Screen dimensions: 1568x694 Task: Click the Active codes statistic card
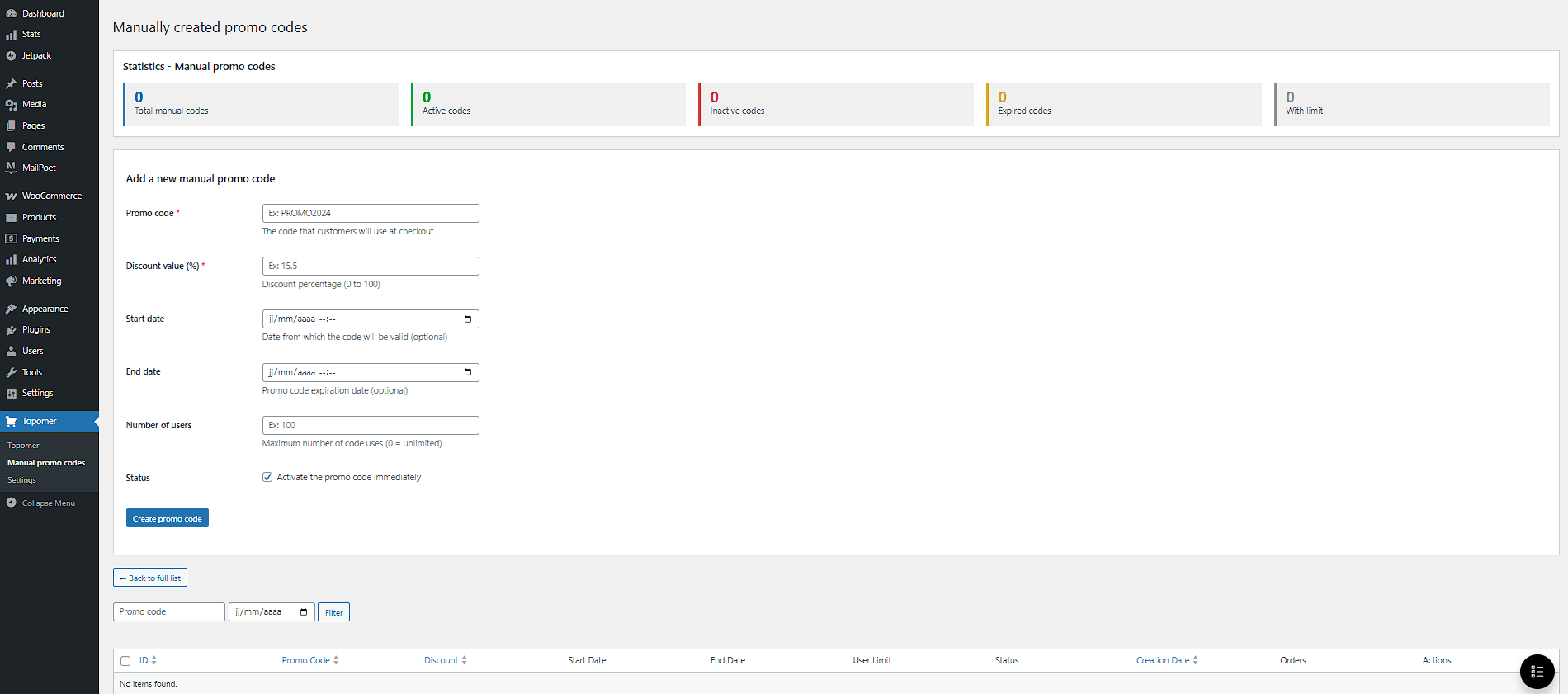coord(549,104)
